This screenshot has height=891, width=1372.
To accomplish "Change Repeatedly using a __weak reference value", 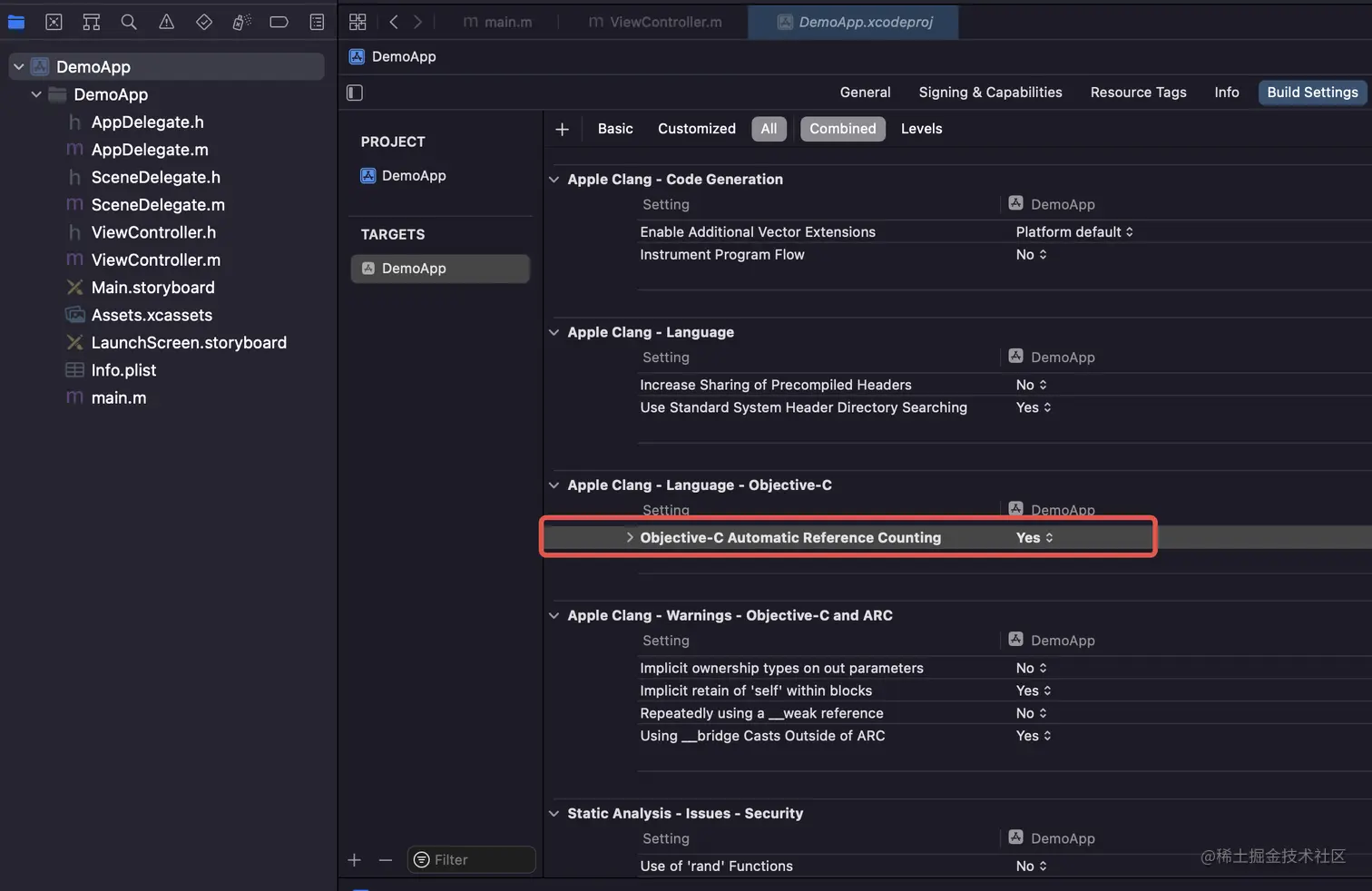I will tap(1032, 714).
